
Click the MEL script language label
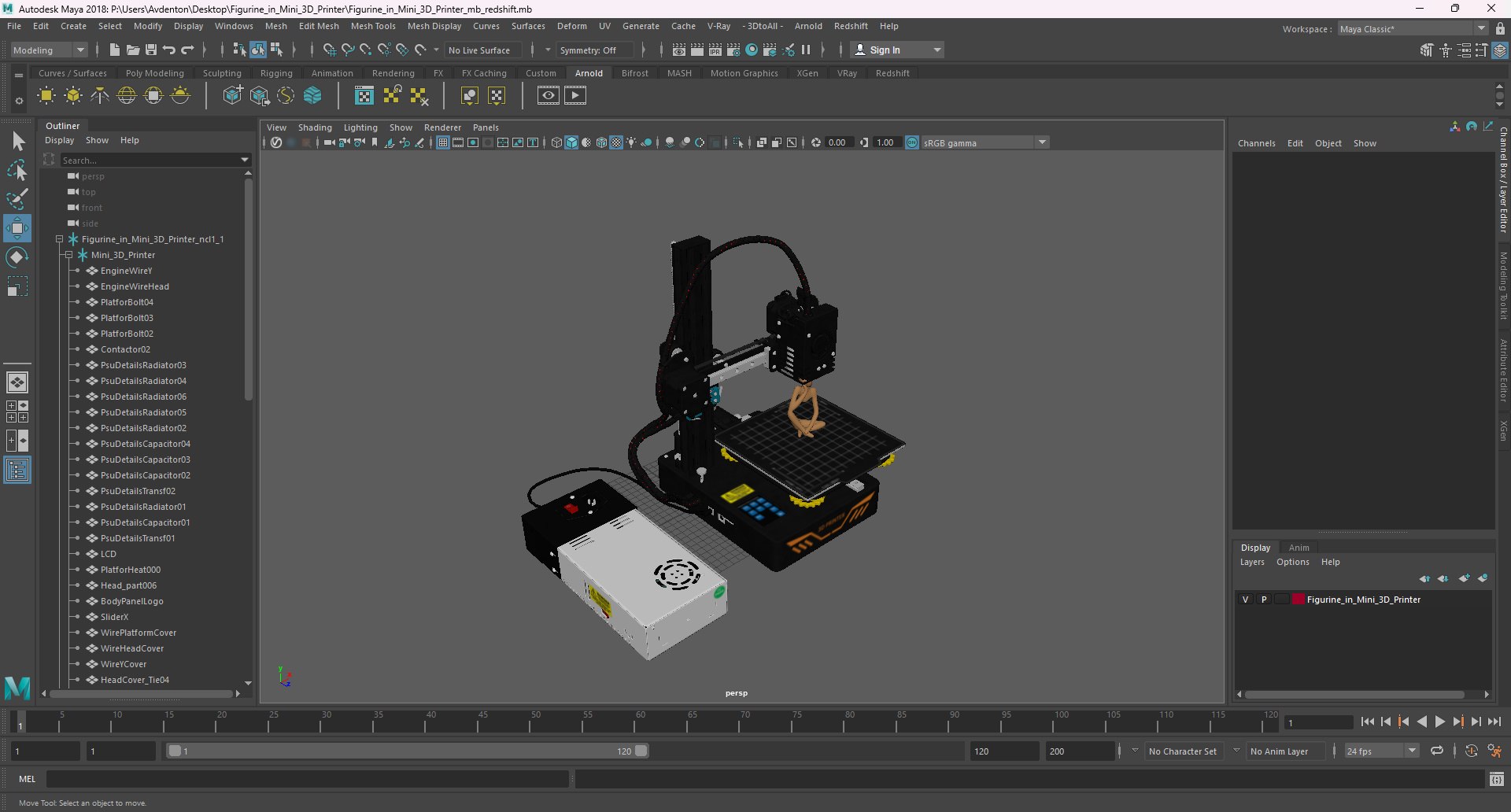[x=28, y=779]
